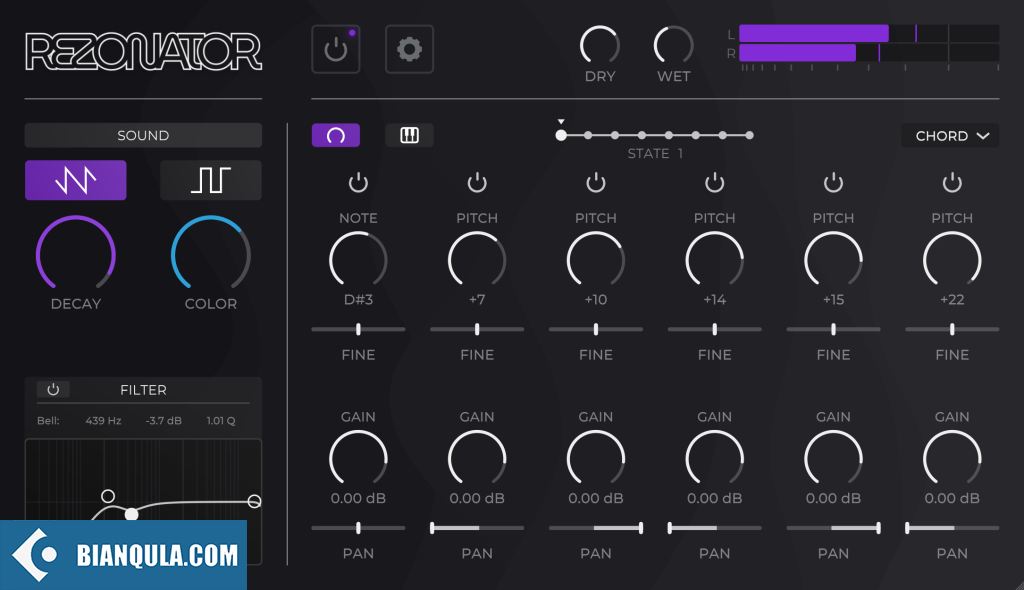Toggle power for the NOTE D#3 resonator
This screenshot has height=590, width=1024.
[x=359, y=182]
